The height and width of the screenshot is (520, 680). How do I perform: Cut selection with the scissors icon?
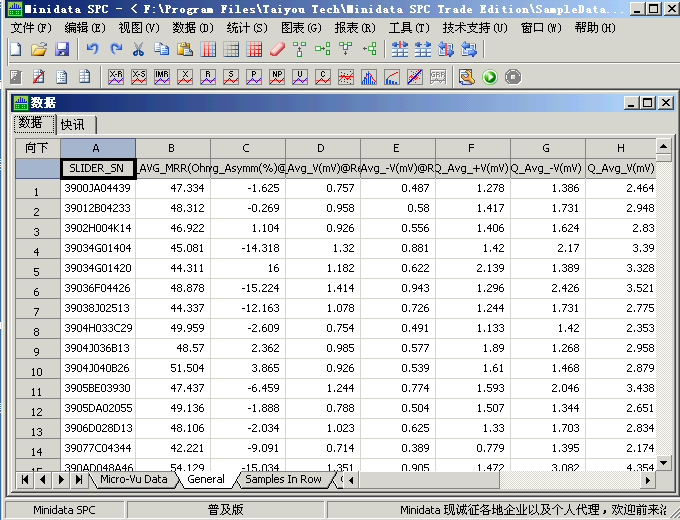(138, 49)
